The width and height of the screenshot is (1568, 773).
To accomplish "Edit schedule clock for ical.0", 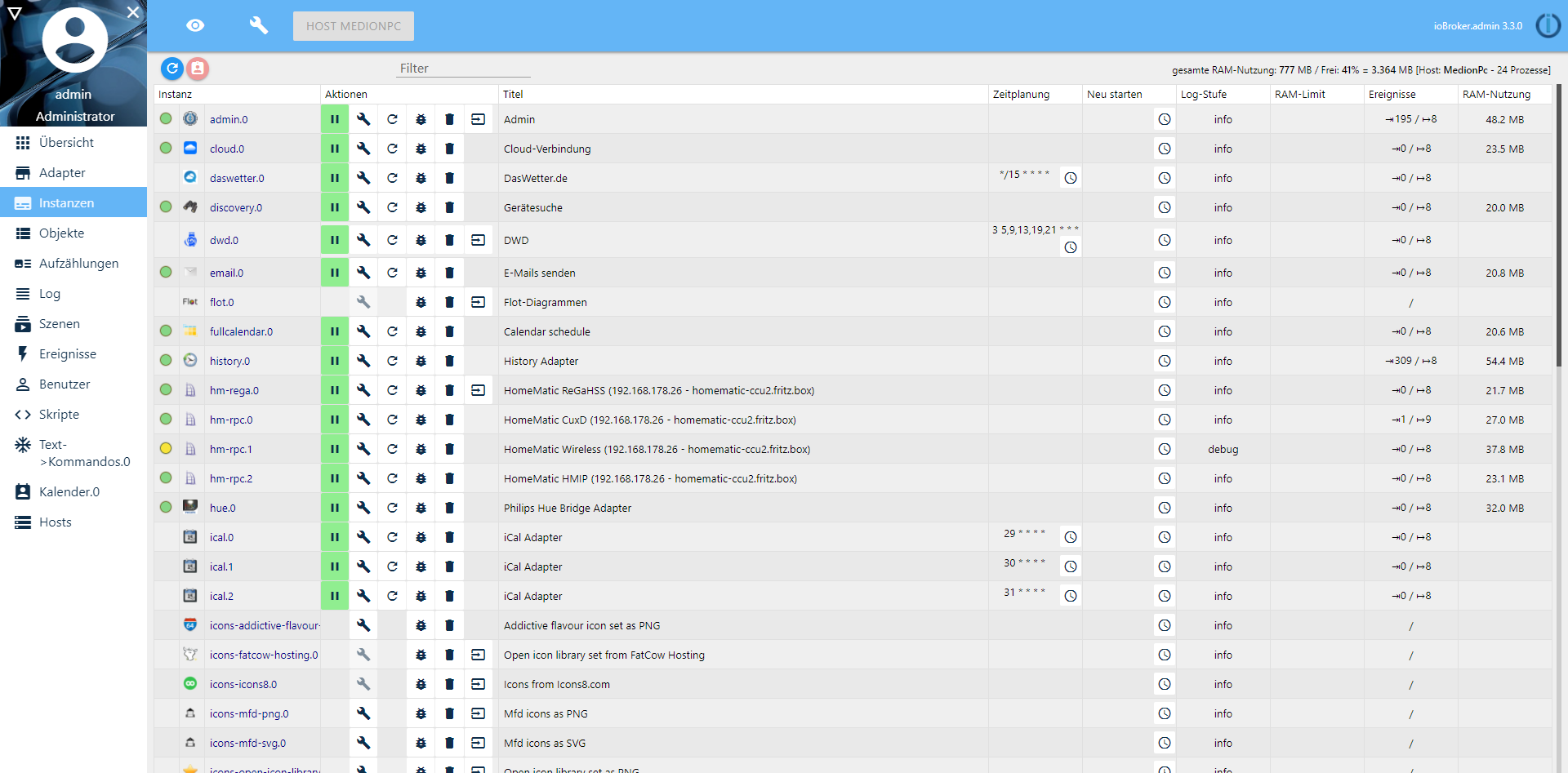I will coord(1071,537).
